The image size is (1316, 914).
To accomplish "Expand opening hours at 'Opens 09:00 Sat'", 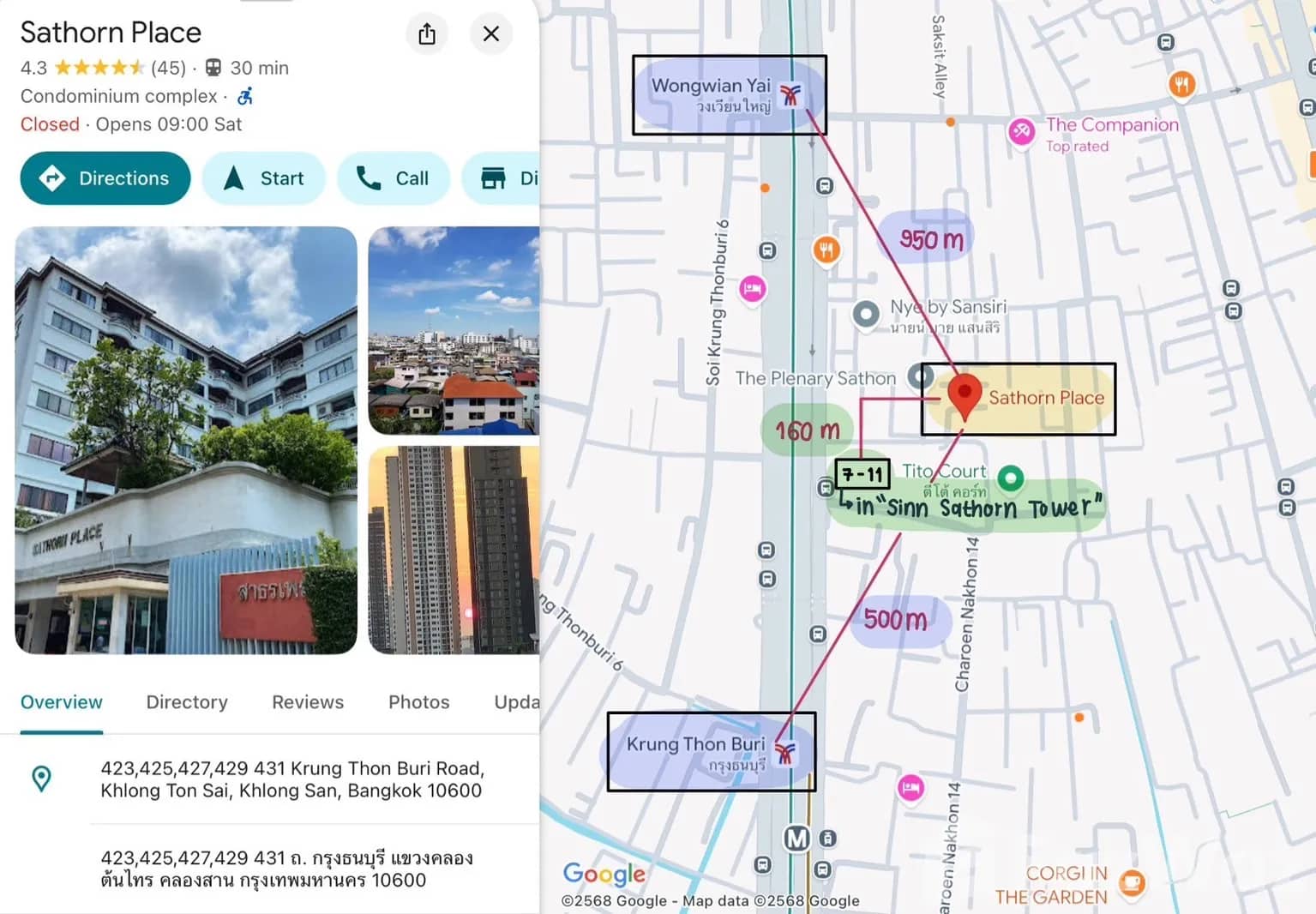I will click(x=169, y=124).
